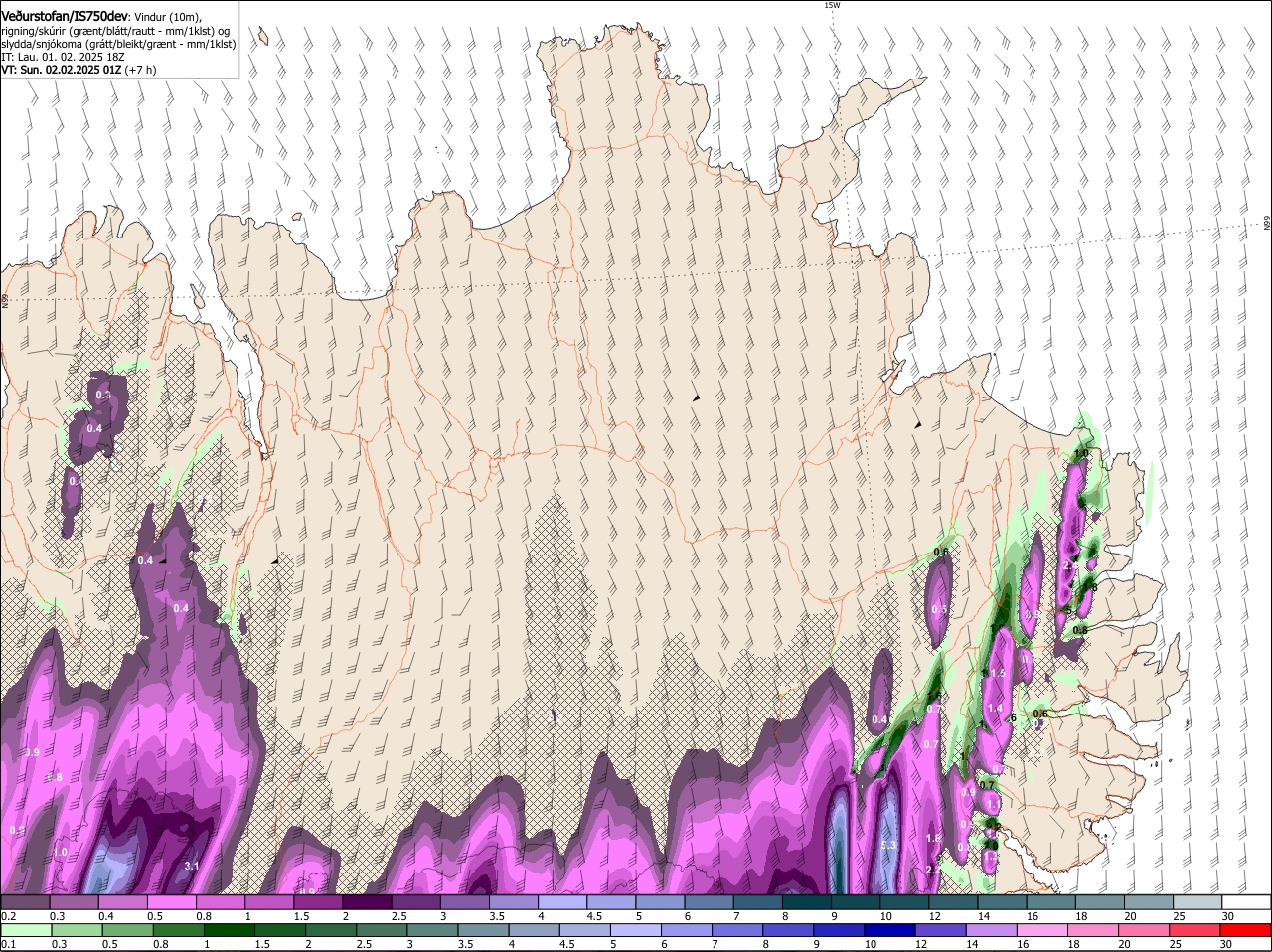Click the 'IT: Lau. 01. 02. 2025 18Z' line
The image size is (1272, 952).
tap(61, 58)
